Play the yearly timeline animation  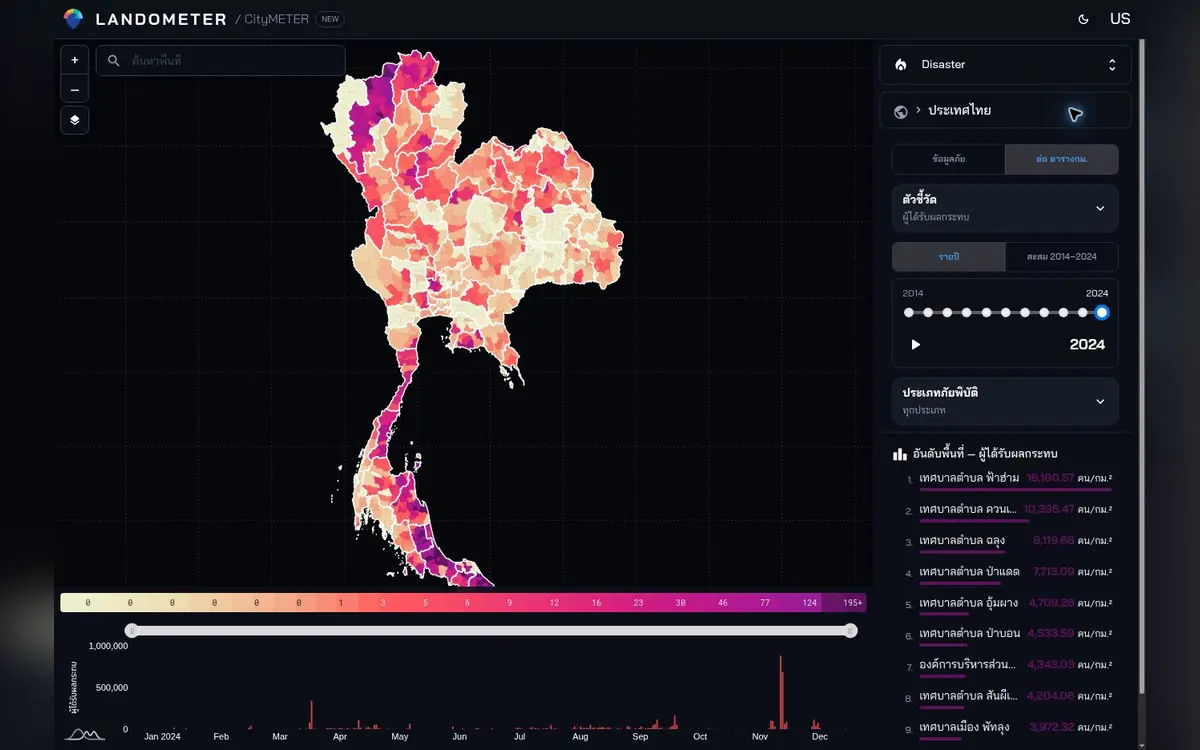coord(915,344)
